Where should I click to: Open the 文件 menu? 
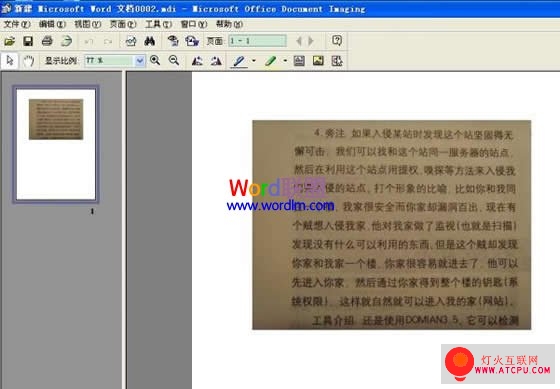pyautogui.click(x=16, y=24)
